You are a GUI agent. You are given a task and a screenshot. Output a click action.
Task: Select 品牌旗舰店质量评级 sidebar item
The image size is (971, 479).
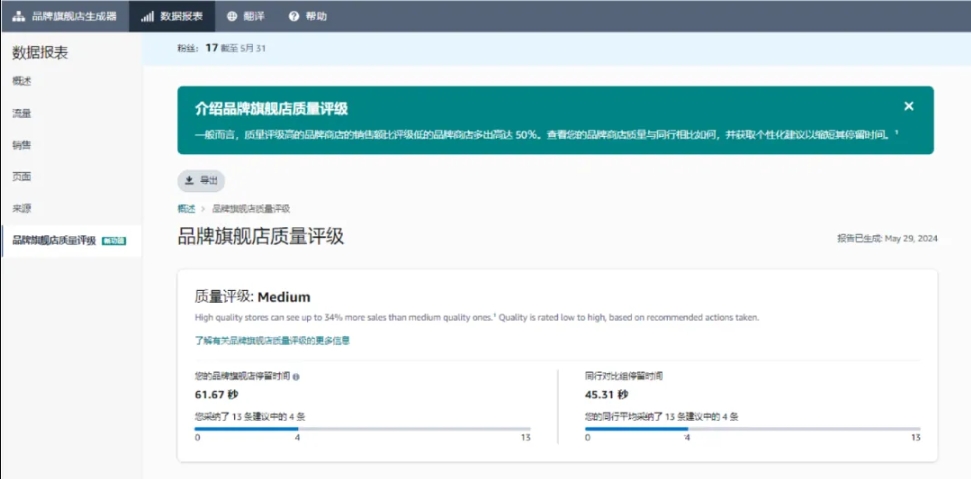(x=71, y=241)
